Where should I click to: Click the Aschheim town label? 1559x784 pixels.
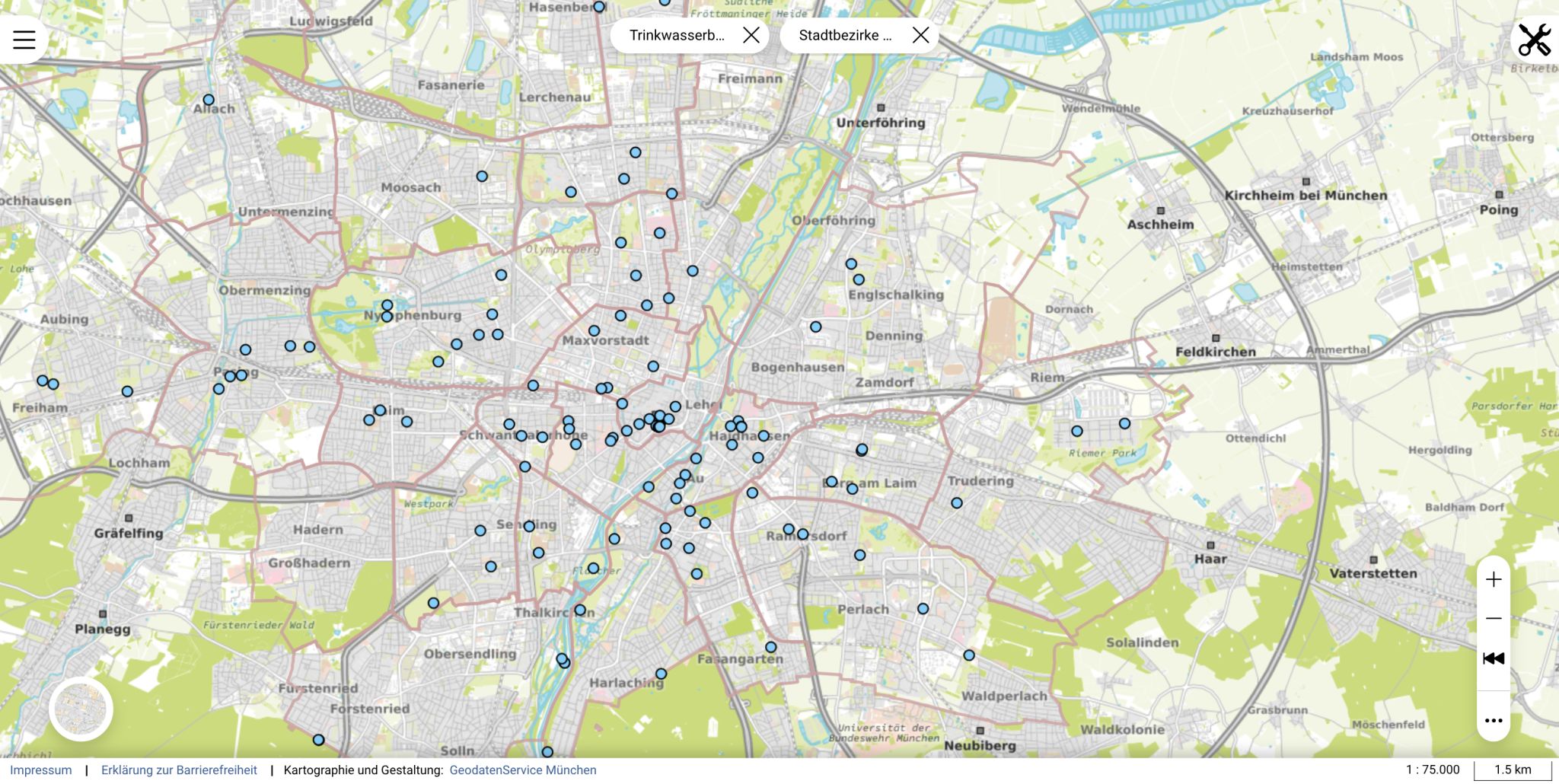1160,225
